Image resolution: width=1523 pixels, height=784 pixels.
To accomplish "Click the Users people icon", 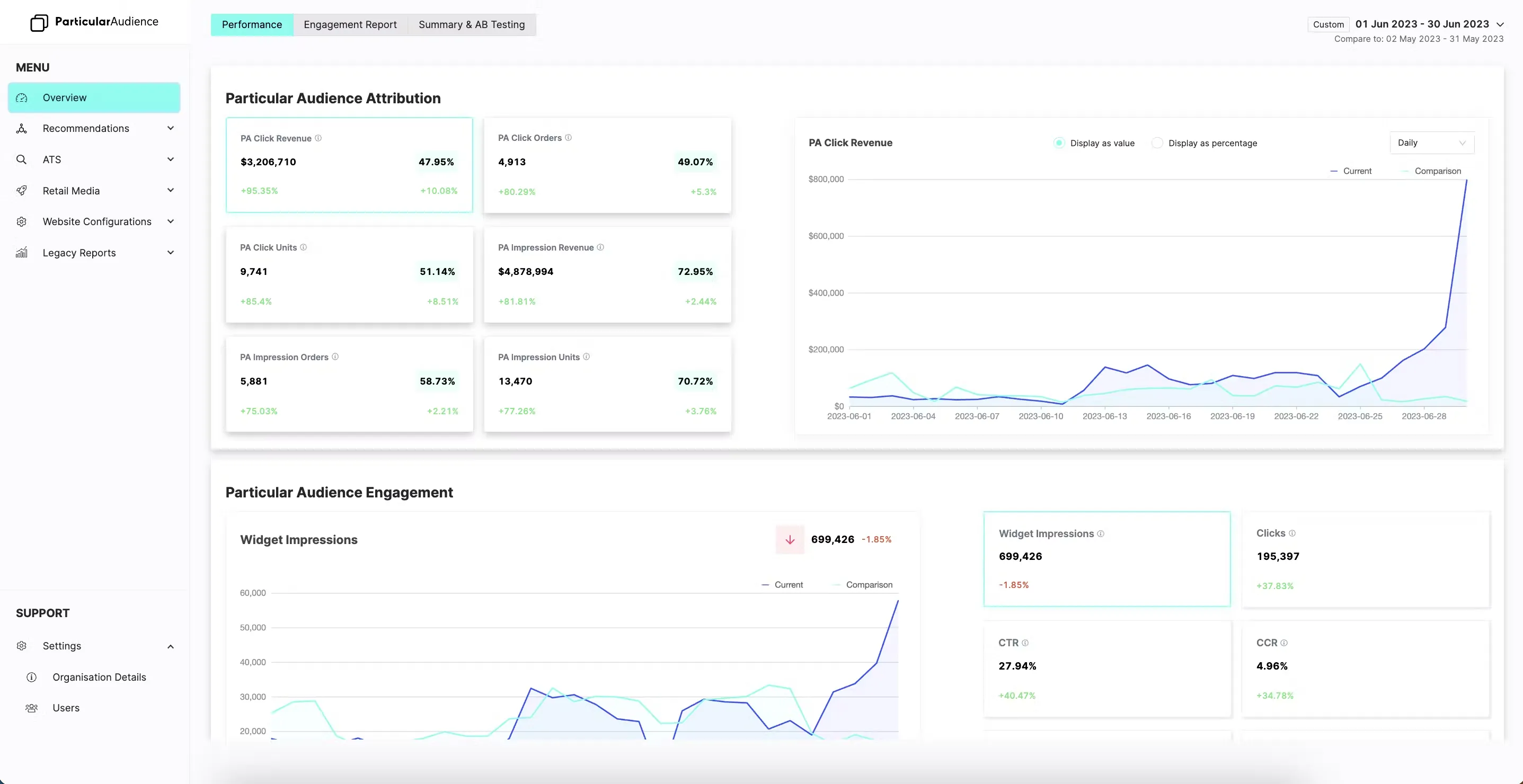I will pyautogui.click(x=31, y=708).
